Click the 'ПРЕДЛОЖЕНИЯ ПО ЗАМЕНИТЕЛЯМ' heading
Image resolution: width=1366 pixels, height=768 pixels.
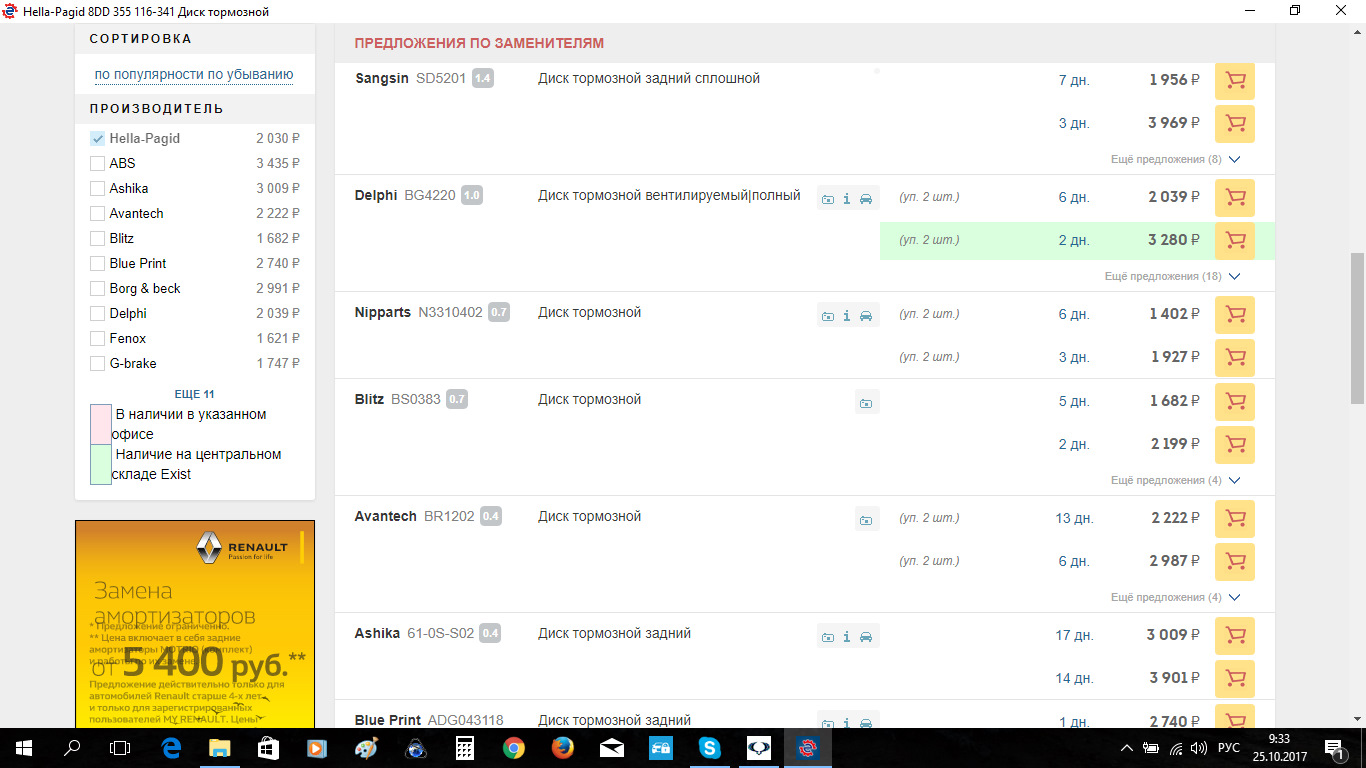click(x=479, y=44)
